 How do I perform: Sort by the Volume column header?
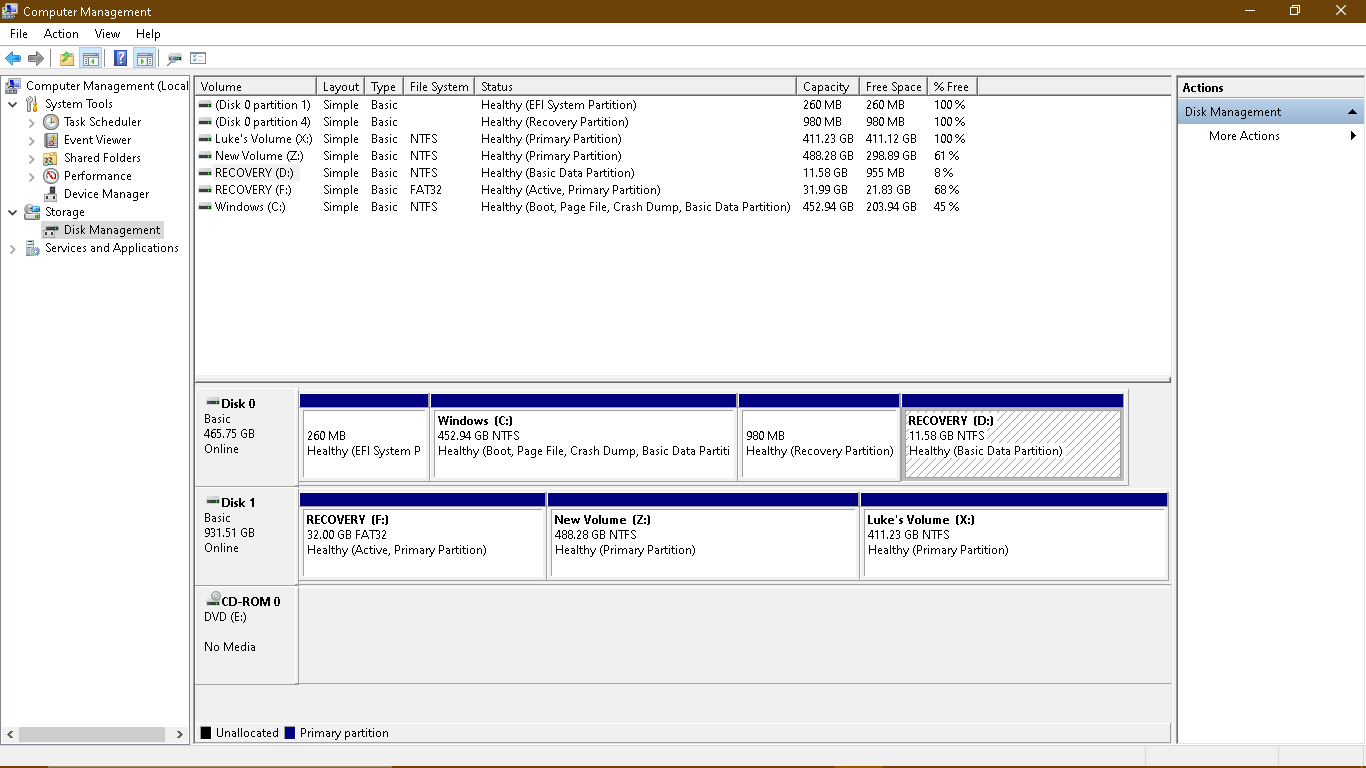(256, 87)
